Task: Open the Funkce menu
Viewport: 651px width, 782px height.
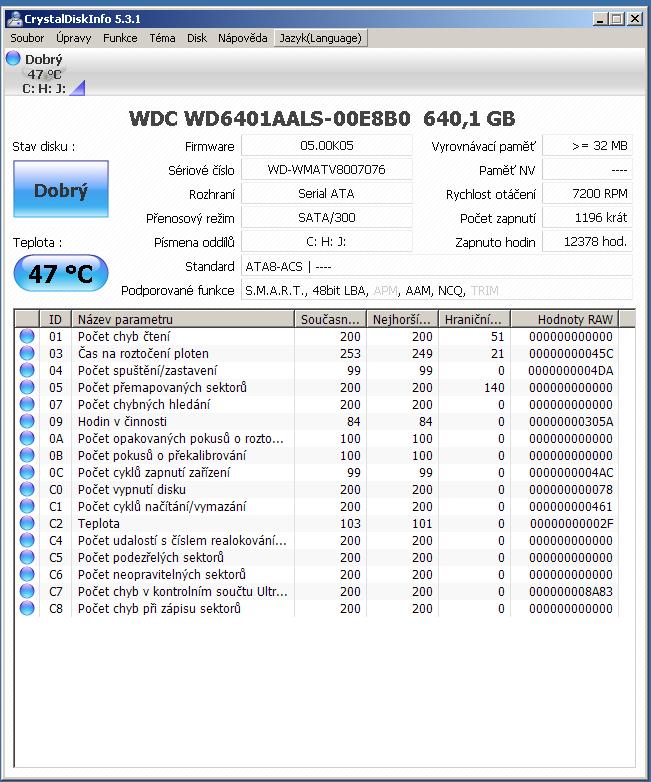Action: pos(120,38)
